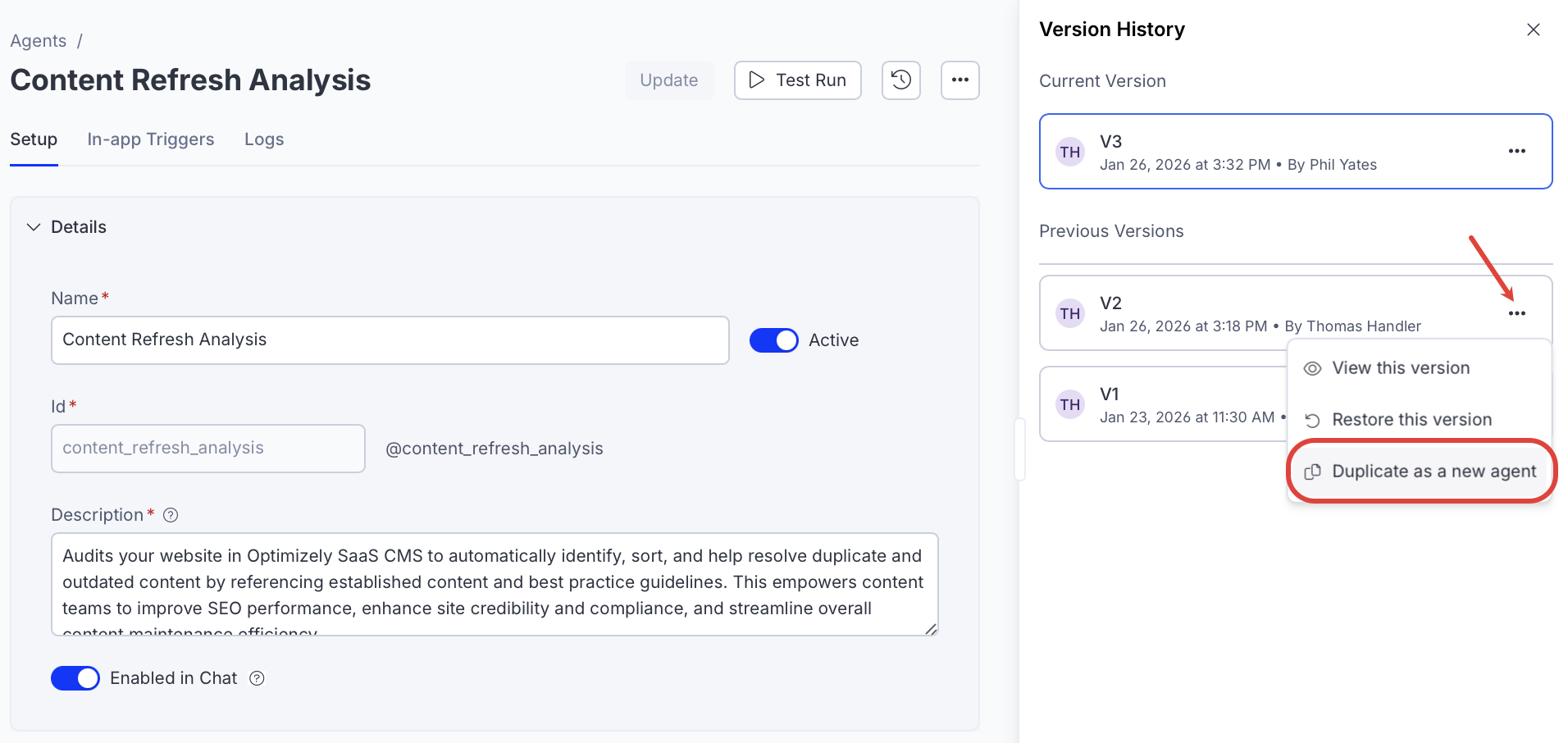This screenshot has height=743, width=1568.
Task: Click the Test Run button
Action: pos(797,80)
